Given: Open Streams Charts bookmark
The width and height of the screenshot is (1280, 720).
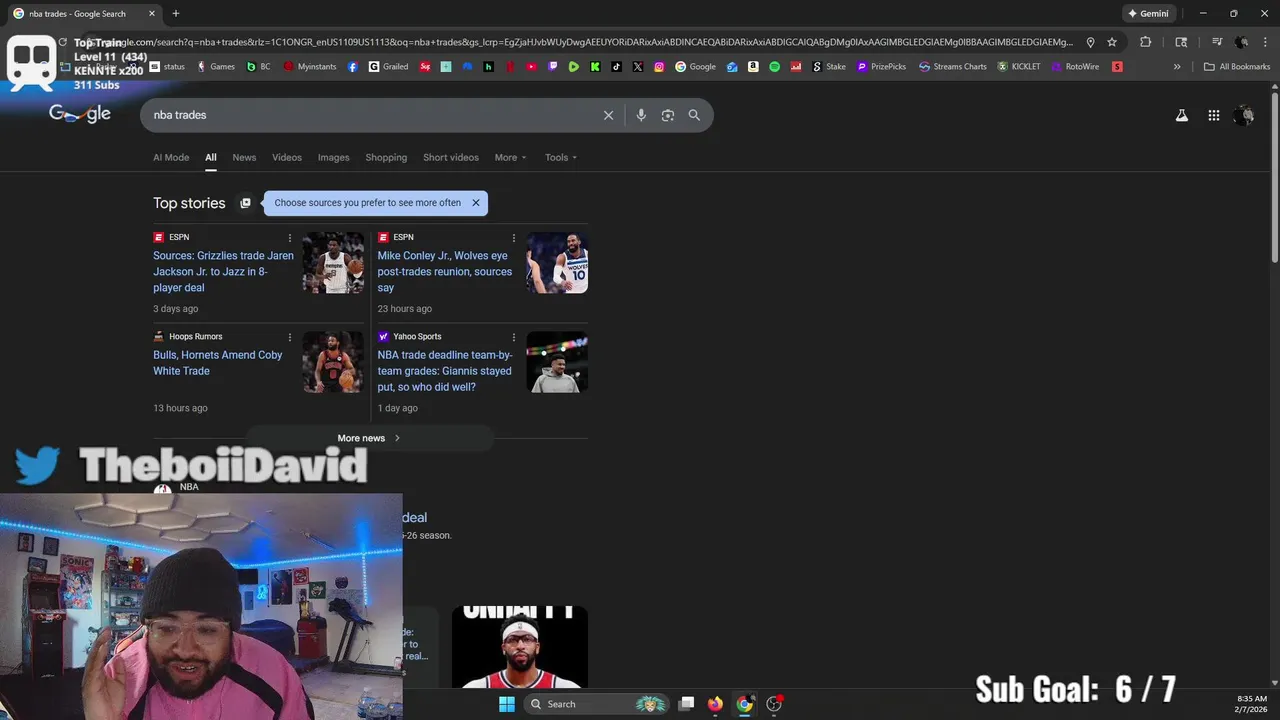Looking at the screenshot, I should (953, 67).
